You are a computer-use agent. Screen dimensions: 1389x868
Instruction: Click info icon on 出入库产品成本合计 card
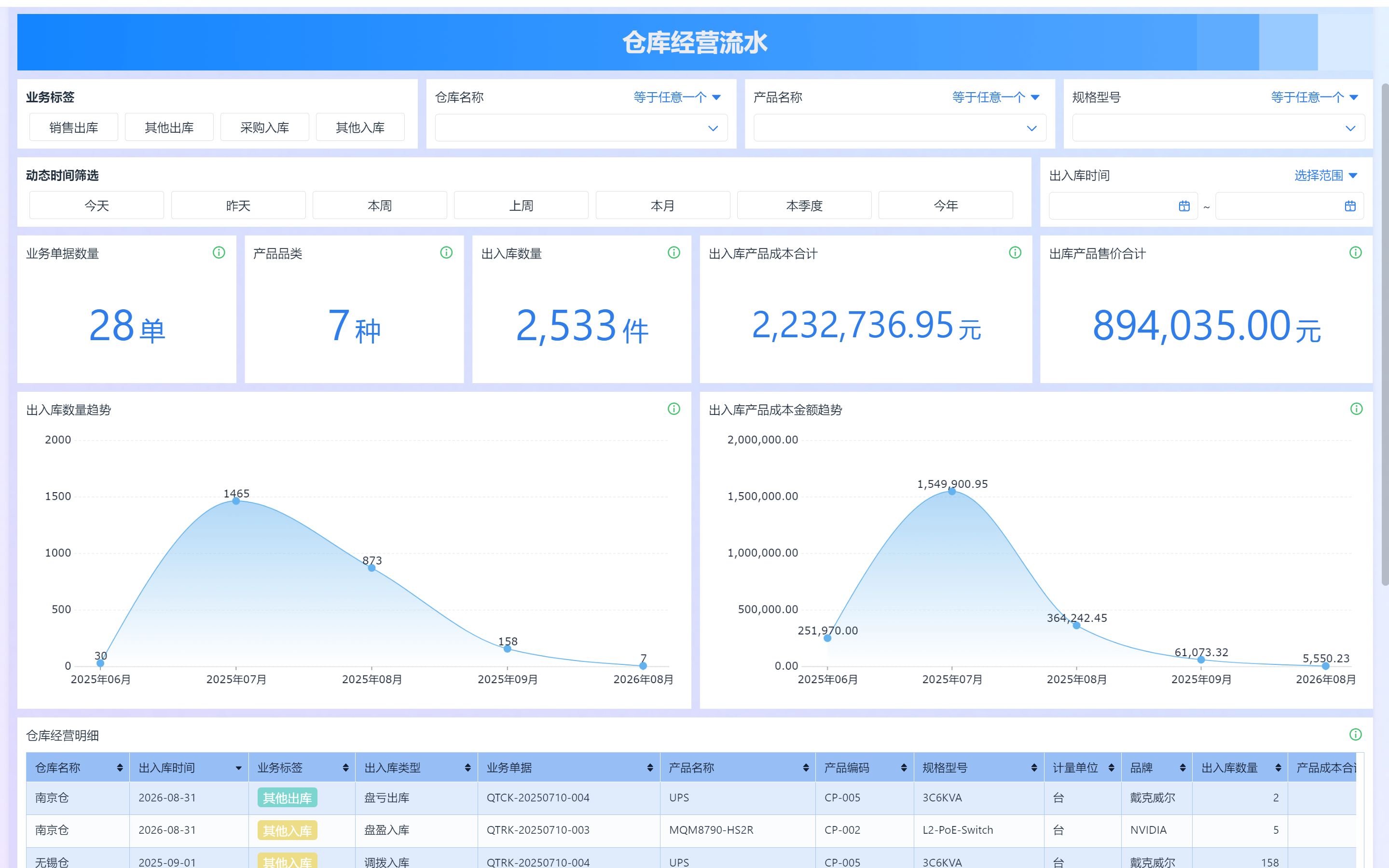tap(1015, 253)
